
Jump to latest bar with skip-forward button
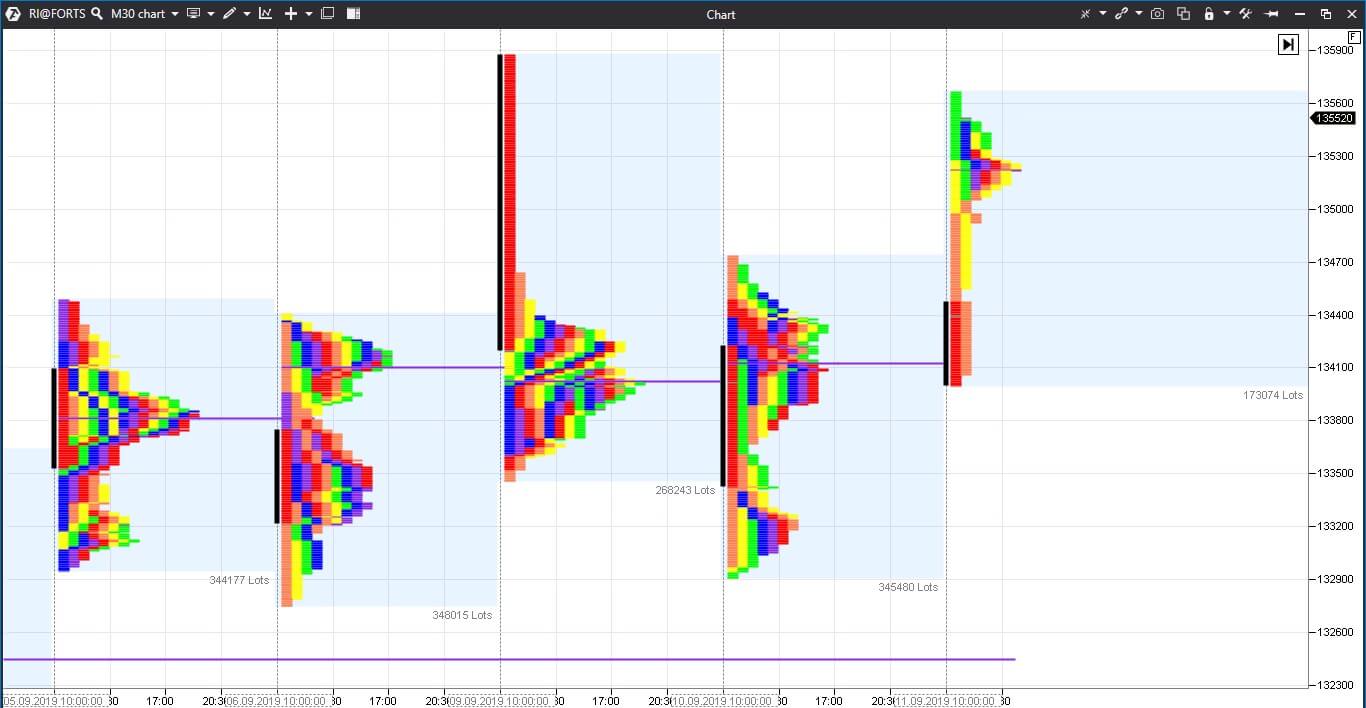(1288, 44)
